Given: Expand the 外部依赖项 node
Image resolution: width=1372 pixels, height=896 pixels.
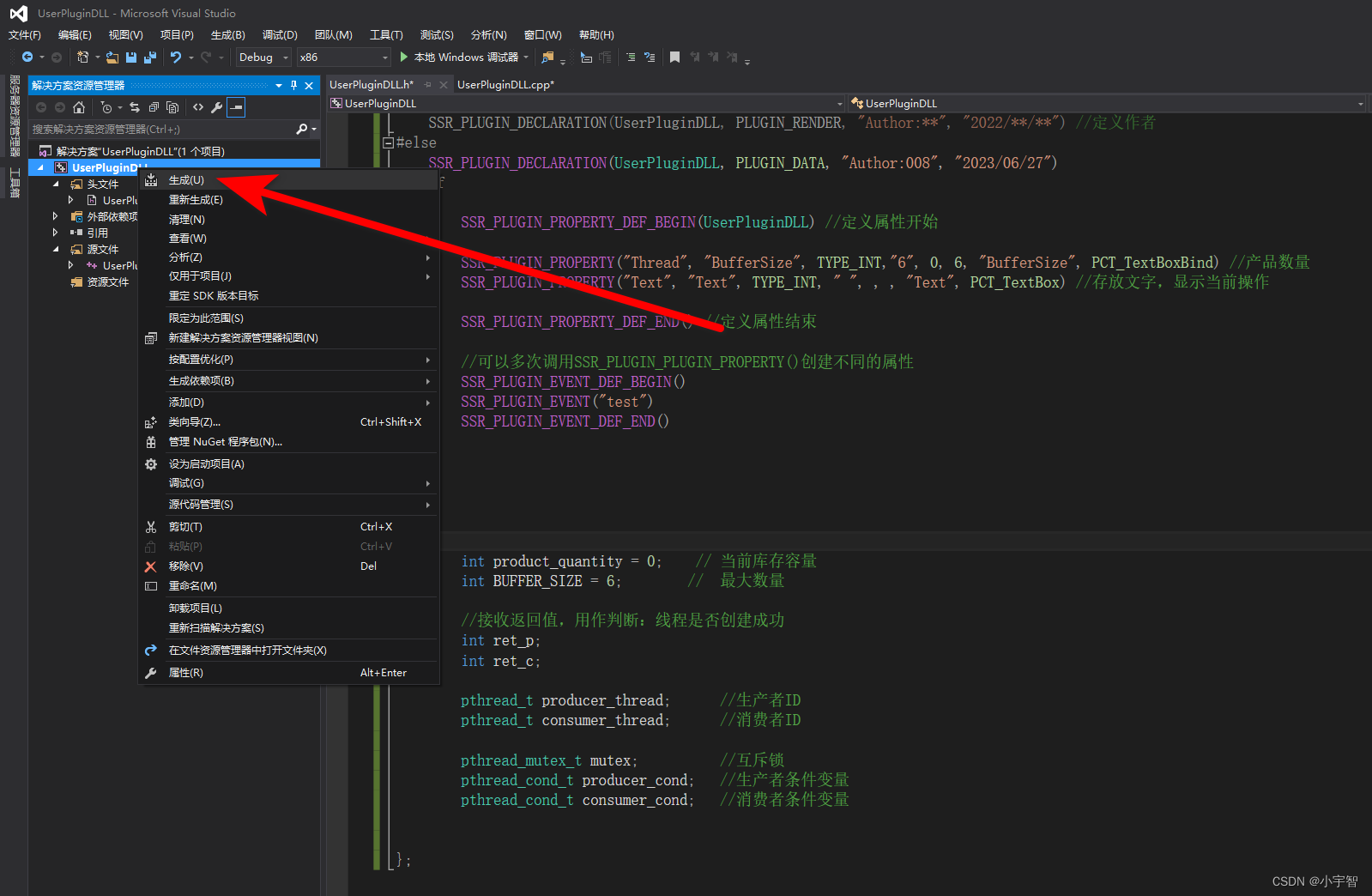Looking at the screenshot, I should click(x=56, y=216).
